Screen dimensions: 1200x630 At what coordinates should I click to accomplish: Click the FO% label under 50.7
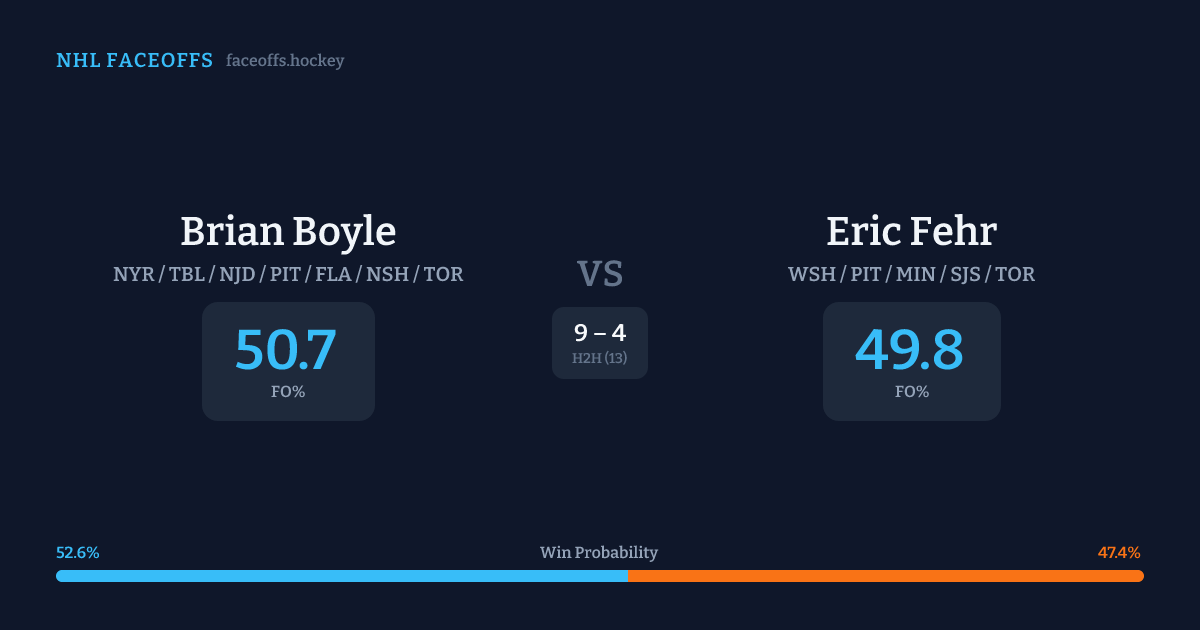point(288,392)
